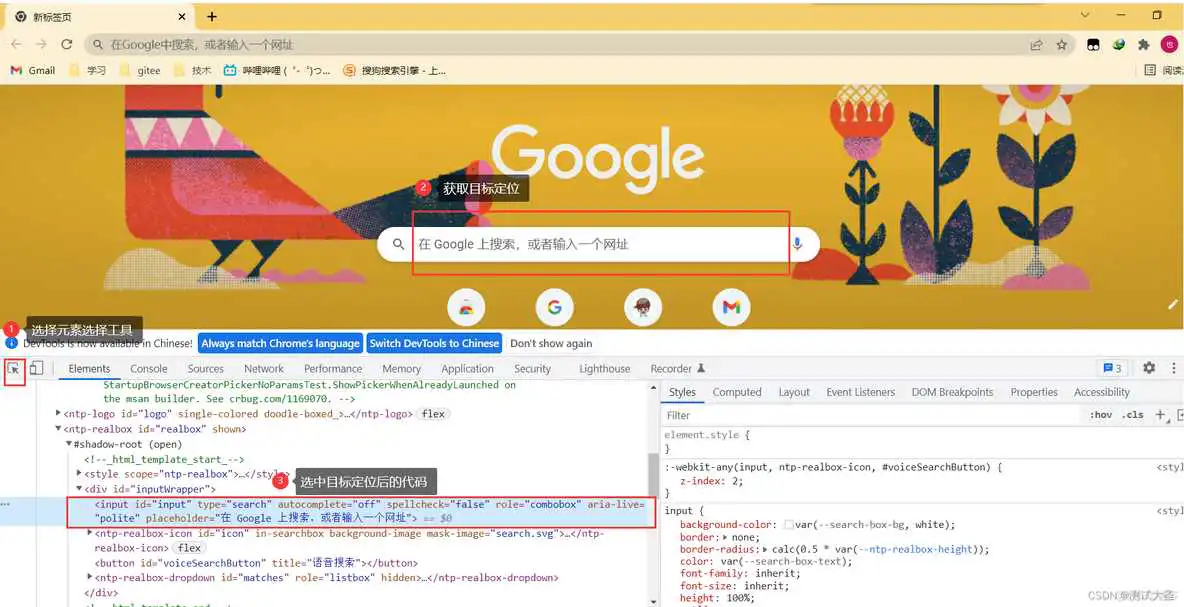Expand the <ntp-realbox-icon> tree node
Image resolution: width=1184 pixels, height=607 pixels.
[x=90, y=533]
